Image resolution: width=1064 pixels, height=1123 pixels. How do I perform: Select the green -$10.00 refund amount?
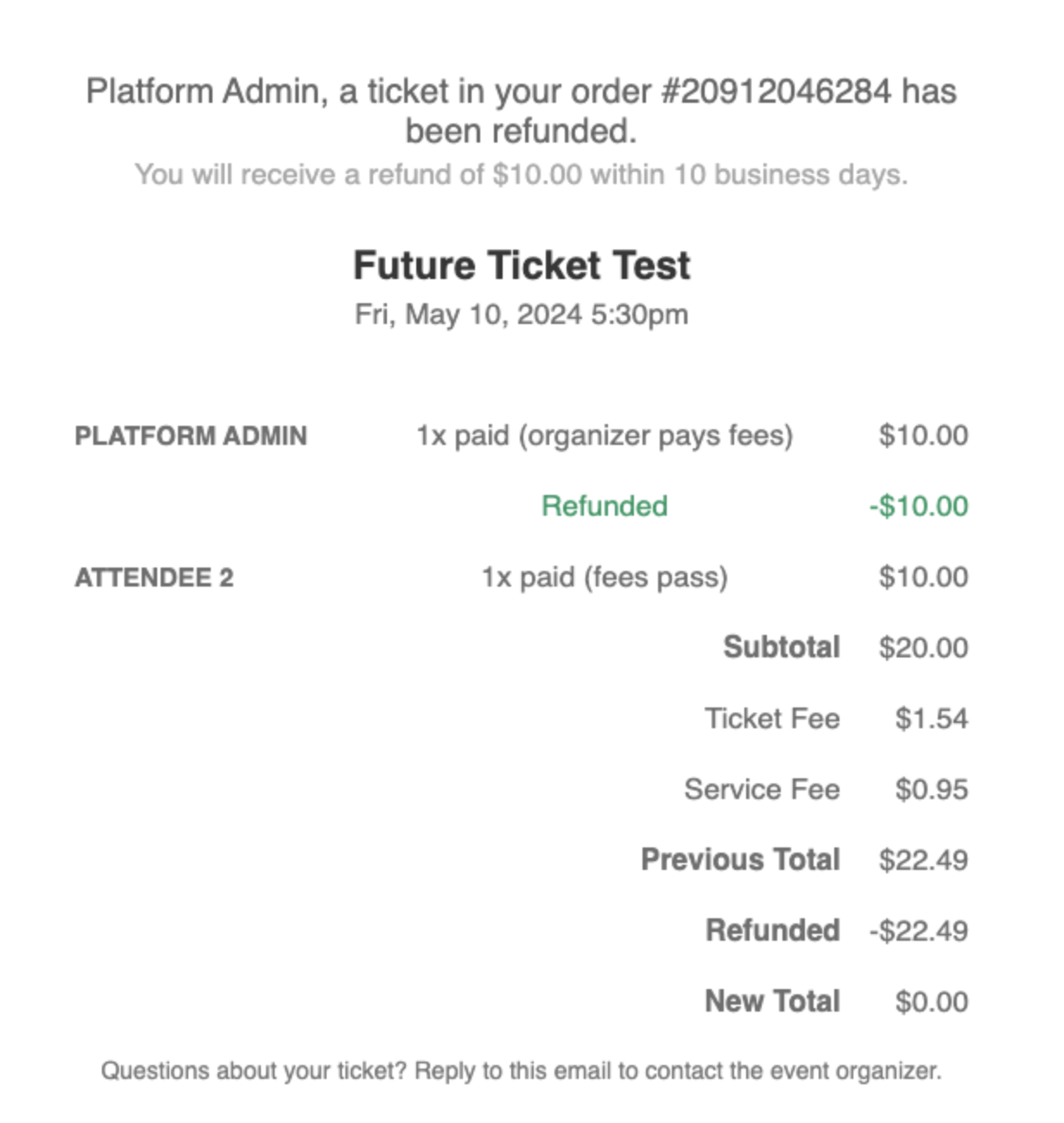coord(918,506)
